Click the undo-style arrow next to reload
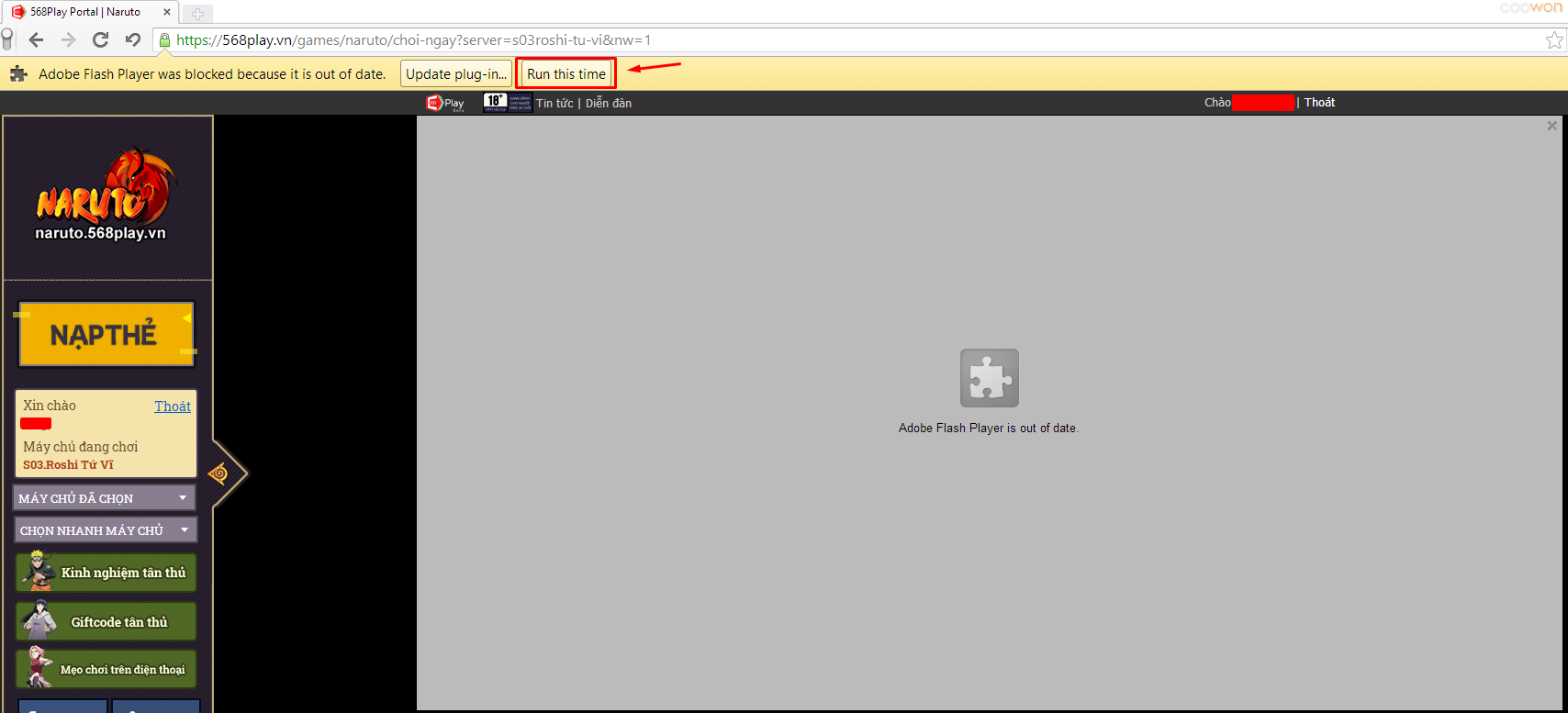This screenshot has height=713, width=1568. point(133,39)
